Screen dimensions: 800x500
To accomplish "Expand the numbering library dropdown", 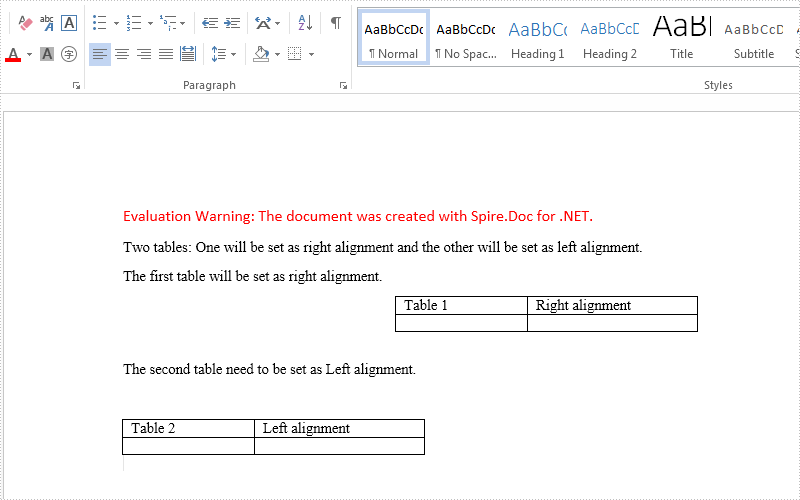I will tap(151, 23).
